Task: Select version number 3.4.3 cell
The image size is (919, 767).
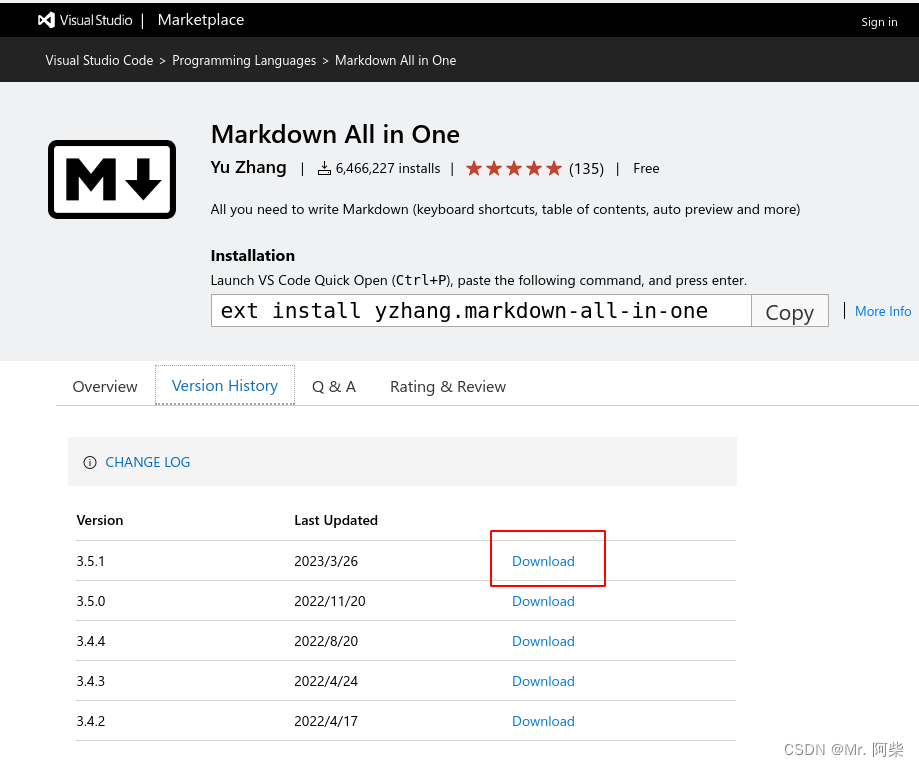Action: coord(91,681)
